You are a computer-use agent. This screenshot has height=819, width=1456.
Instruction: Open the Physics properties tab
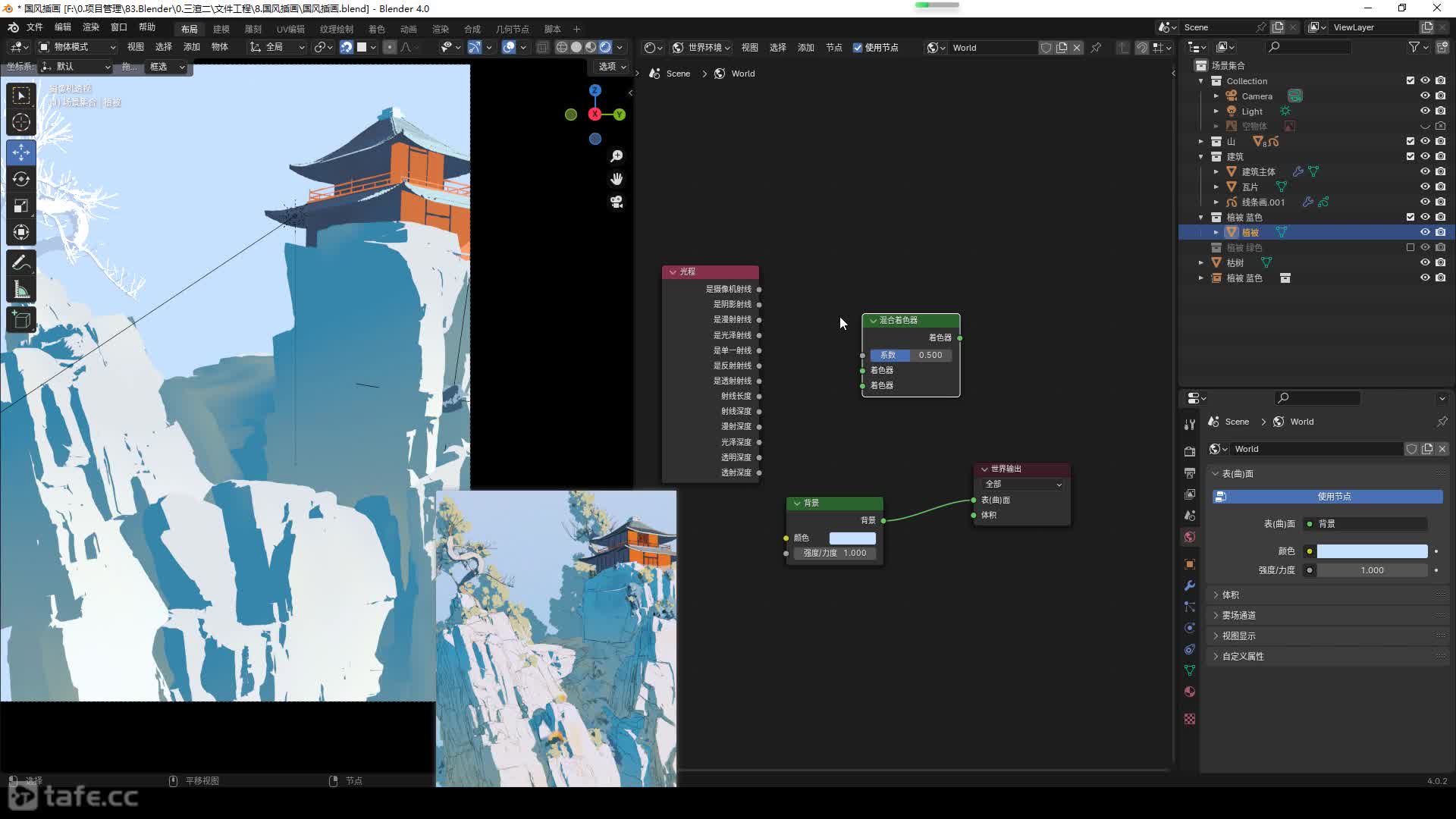pyautogui.click(x=1190, y=628)
